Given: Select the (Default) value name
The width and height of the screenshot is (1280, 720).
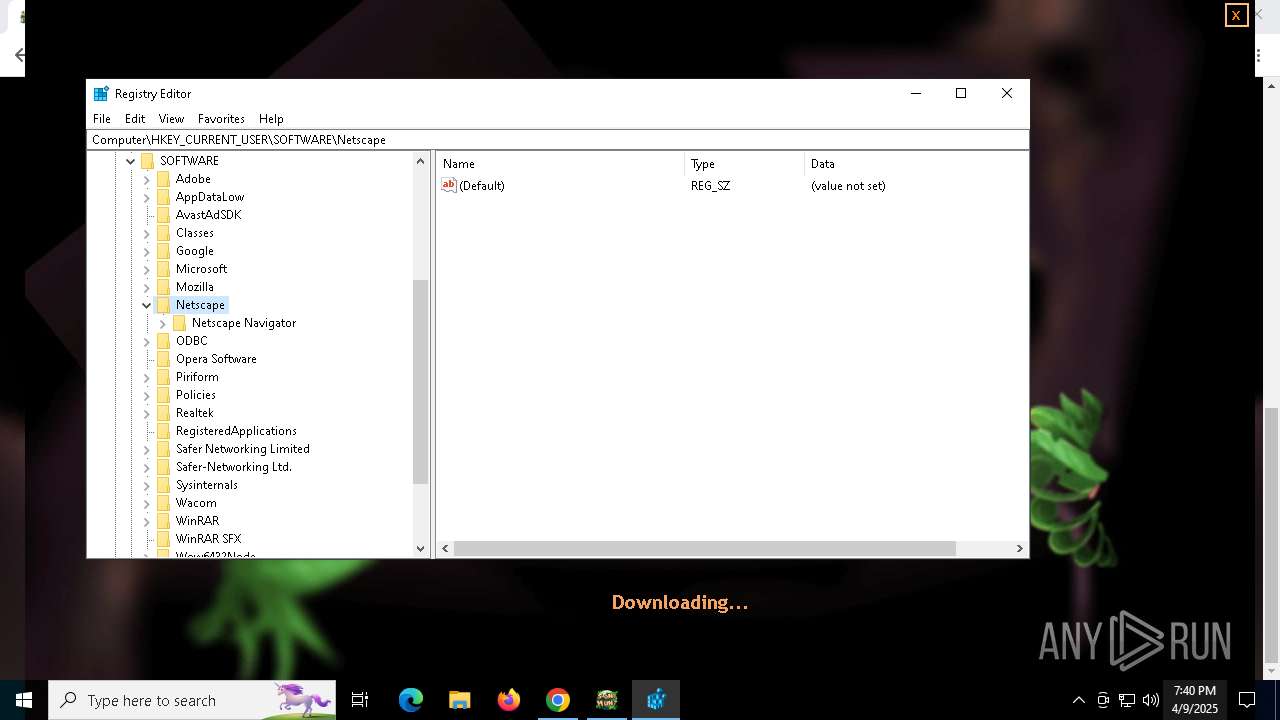Looking at the screenshot, I should pyautogui.click(x=482, y=186).
